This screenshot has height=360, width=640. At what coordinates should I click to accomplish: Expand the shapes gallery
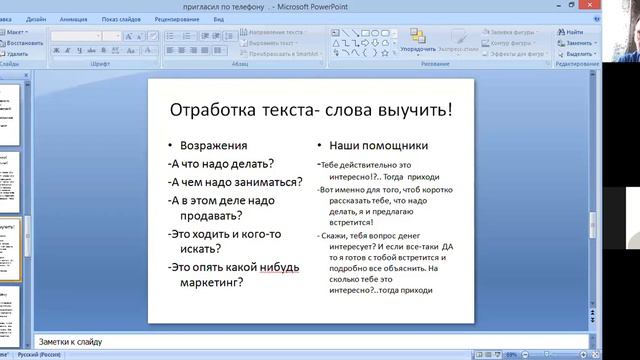point(394,53)
